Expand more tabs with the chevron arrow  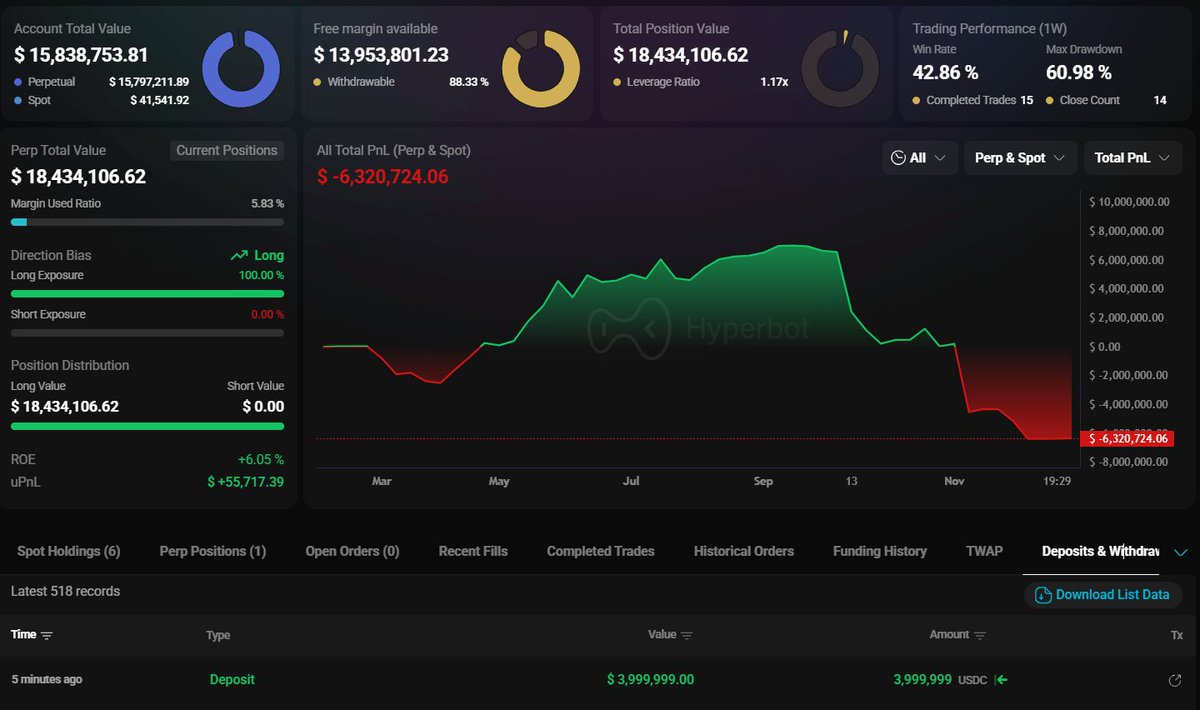pyautogui.click(x=1180, y=552)
